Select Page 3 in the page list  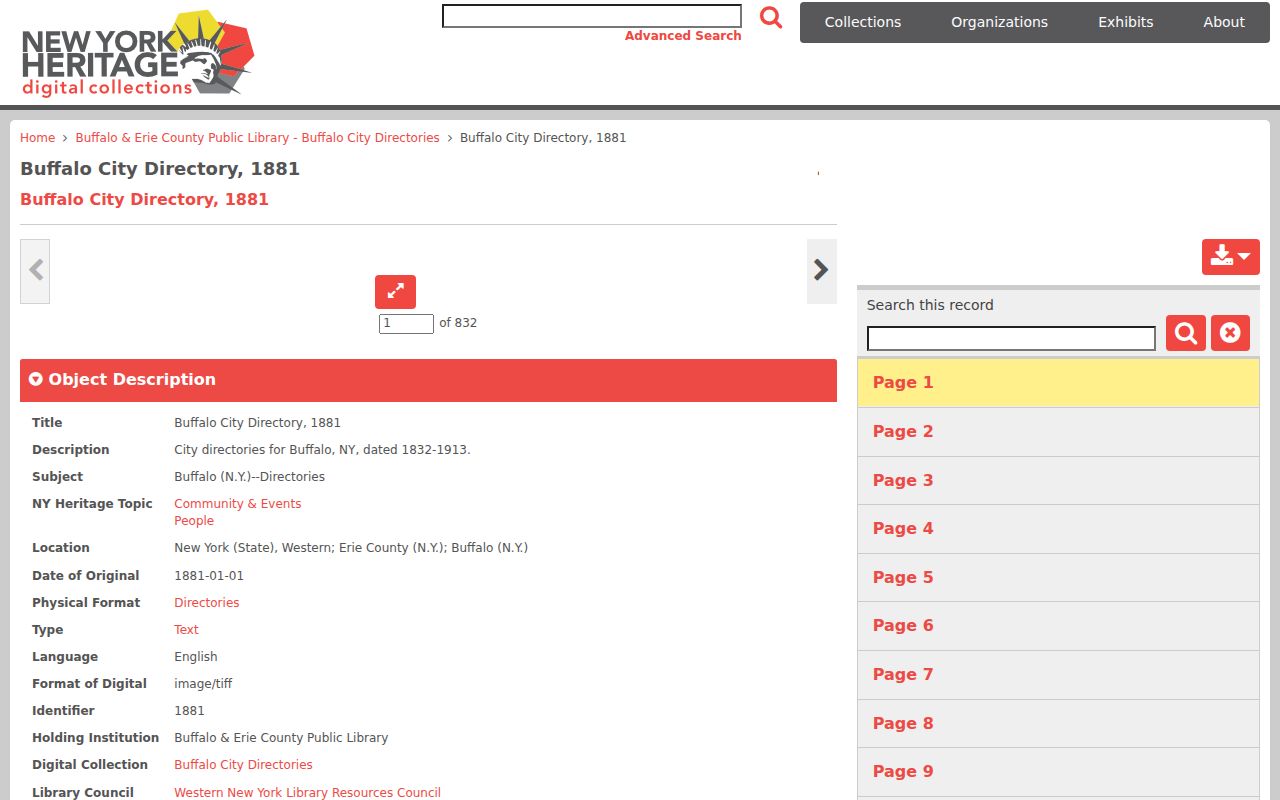pos(1058,481)
